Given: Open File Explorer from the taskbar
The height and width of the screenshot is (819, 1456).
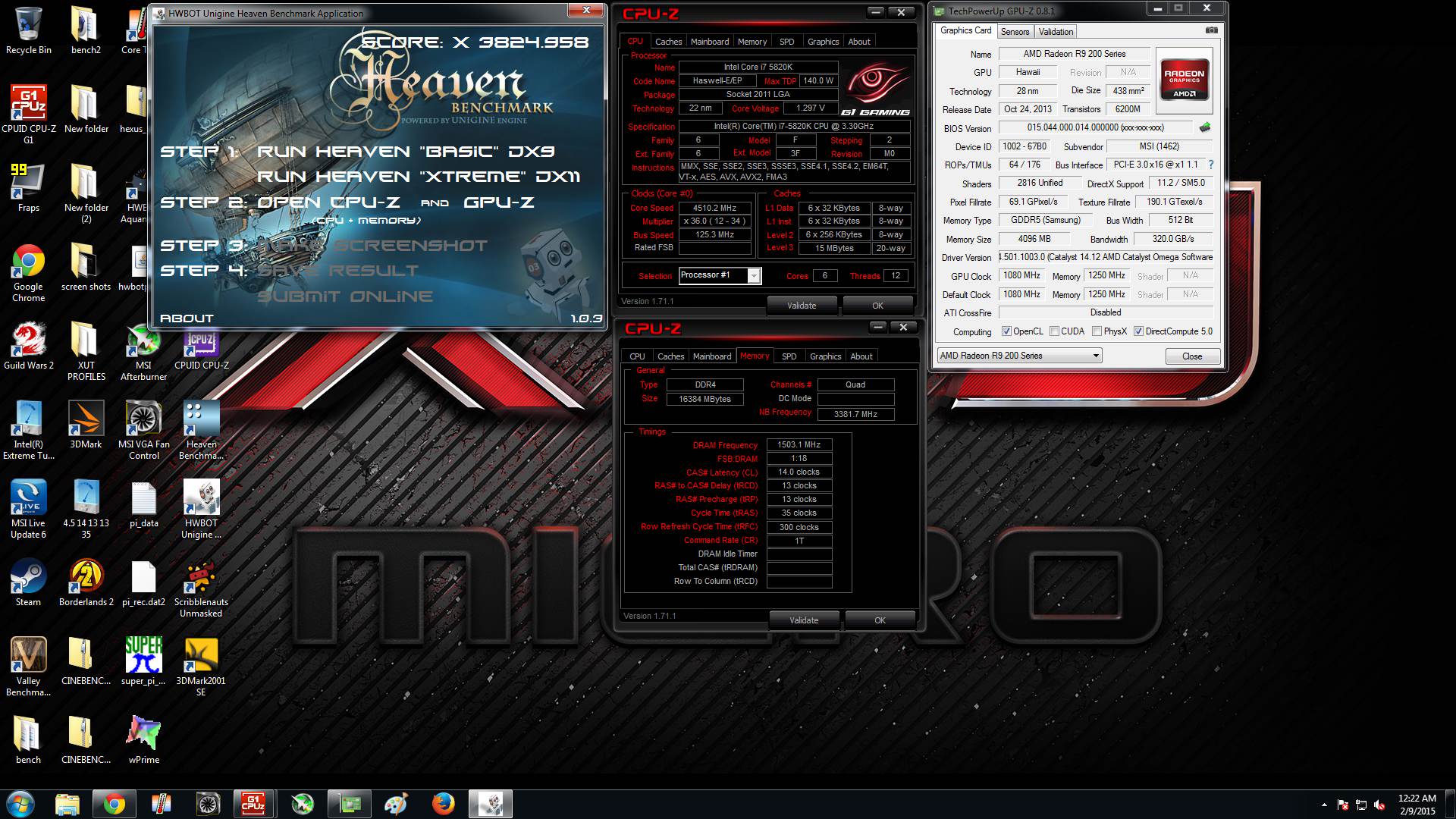Looking at the screenshot, I should (67, 804).
